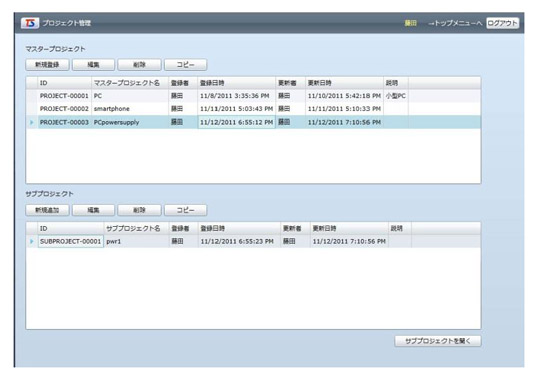This screenshot has height=381, width=540.
Task: Click the row arrow indicator beside PROJECT-00003
Action: pyautogui.click(x=32, y=122)
